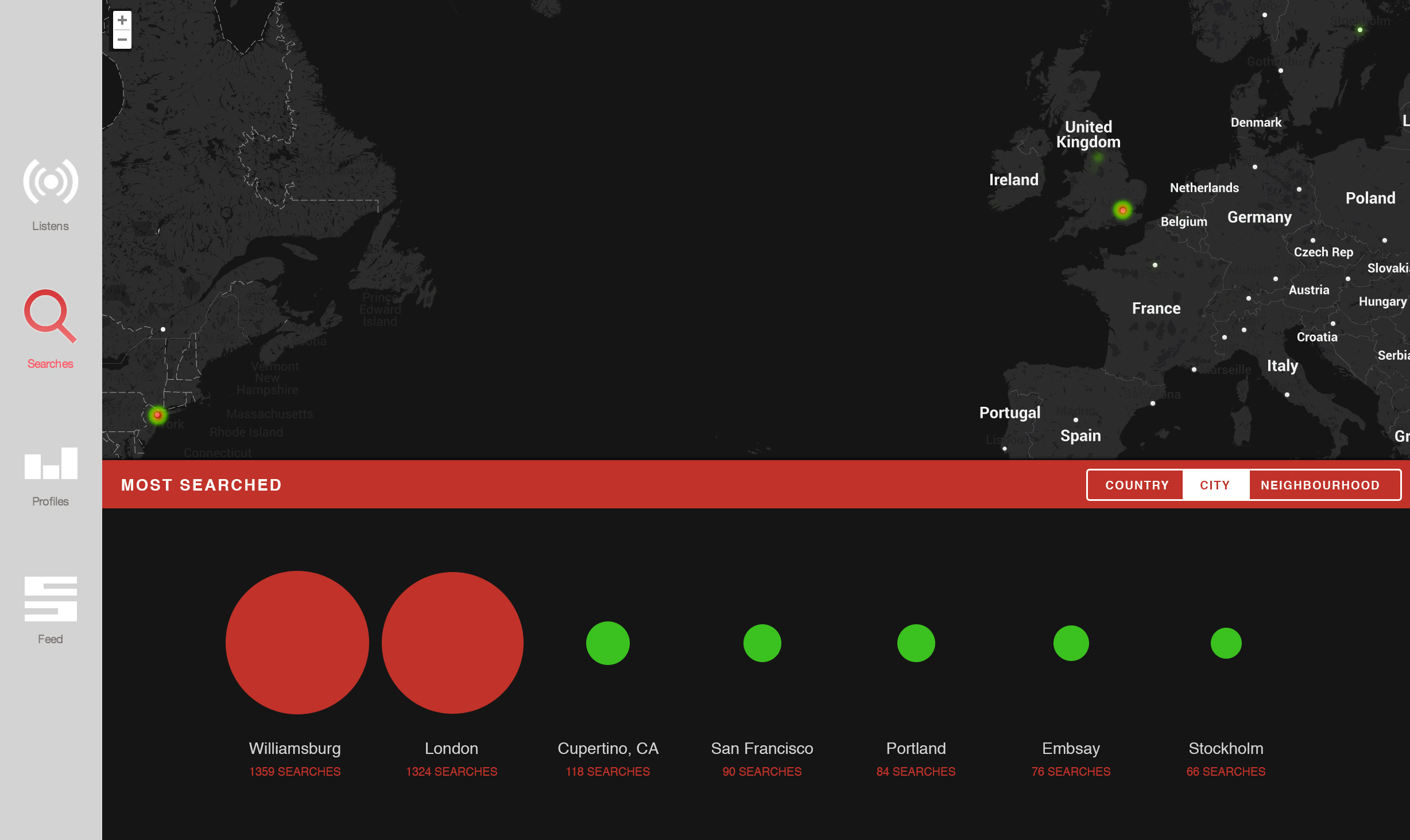This screenshot has height=840, width=1410.
Task: Click the United Kingdom map label
Action: tap(1089, 134)
